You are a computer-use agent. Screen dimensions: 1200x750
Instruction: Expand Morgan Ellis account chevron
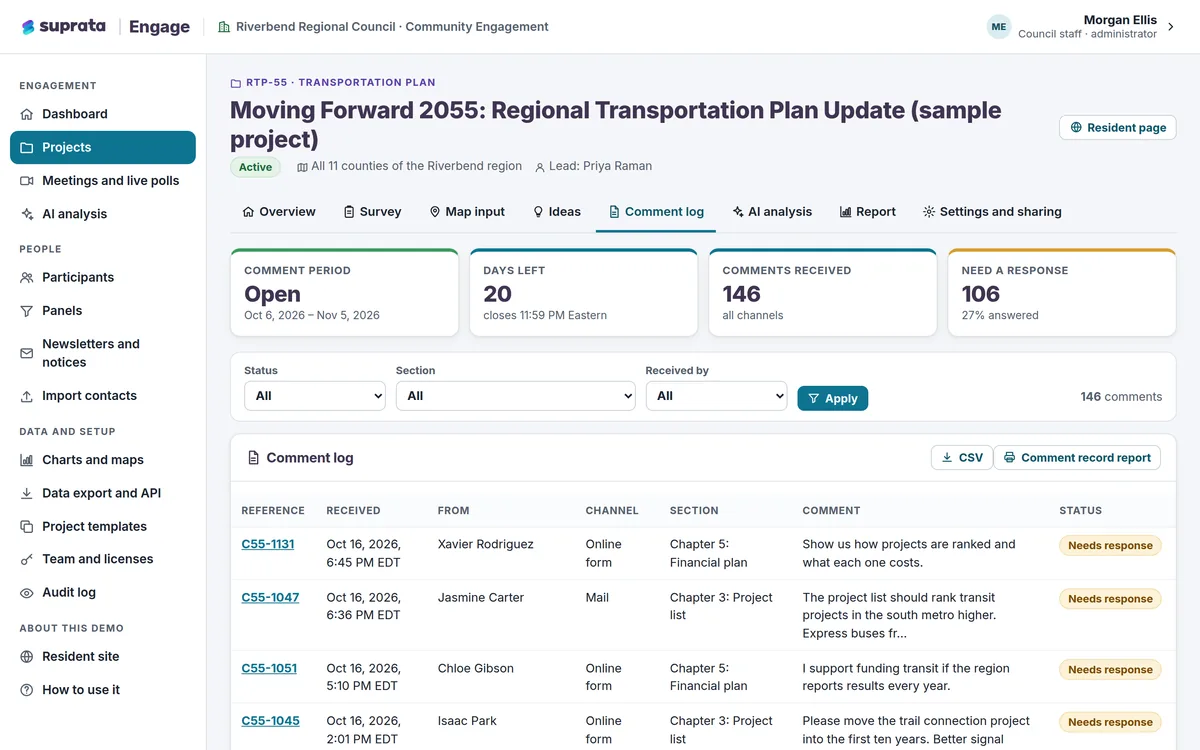point(1171,27)
